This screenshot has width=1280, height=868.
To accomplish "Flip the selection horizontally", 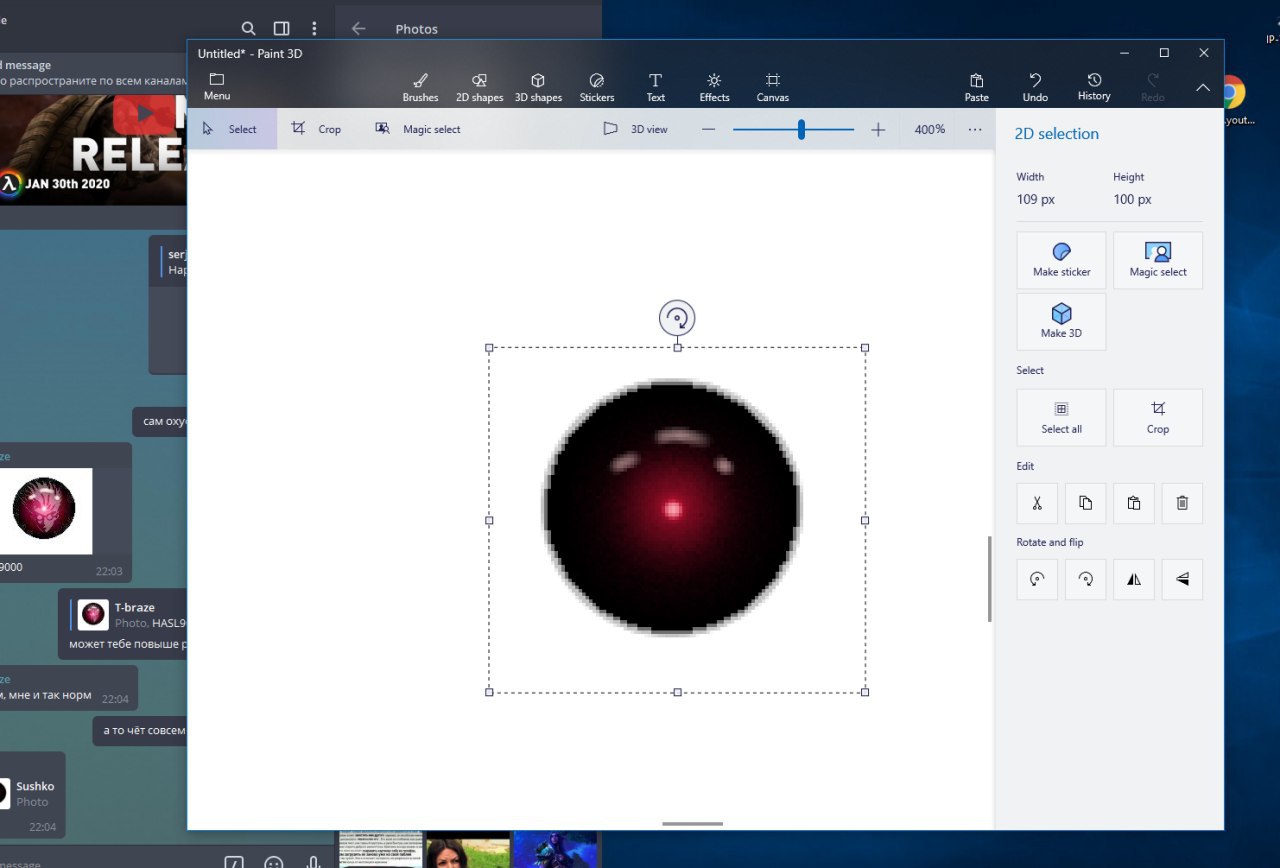I will tap(1134, 579).
